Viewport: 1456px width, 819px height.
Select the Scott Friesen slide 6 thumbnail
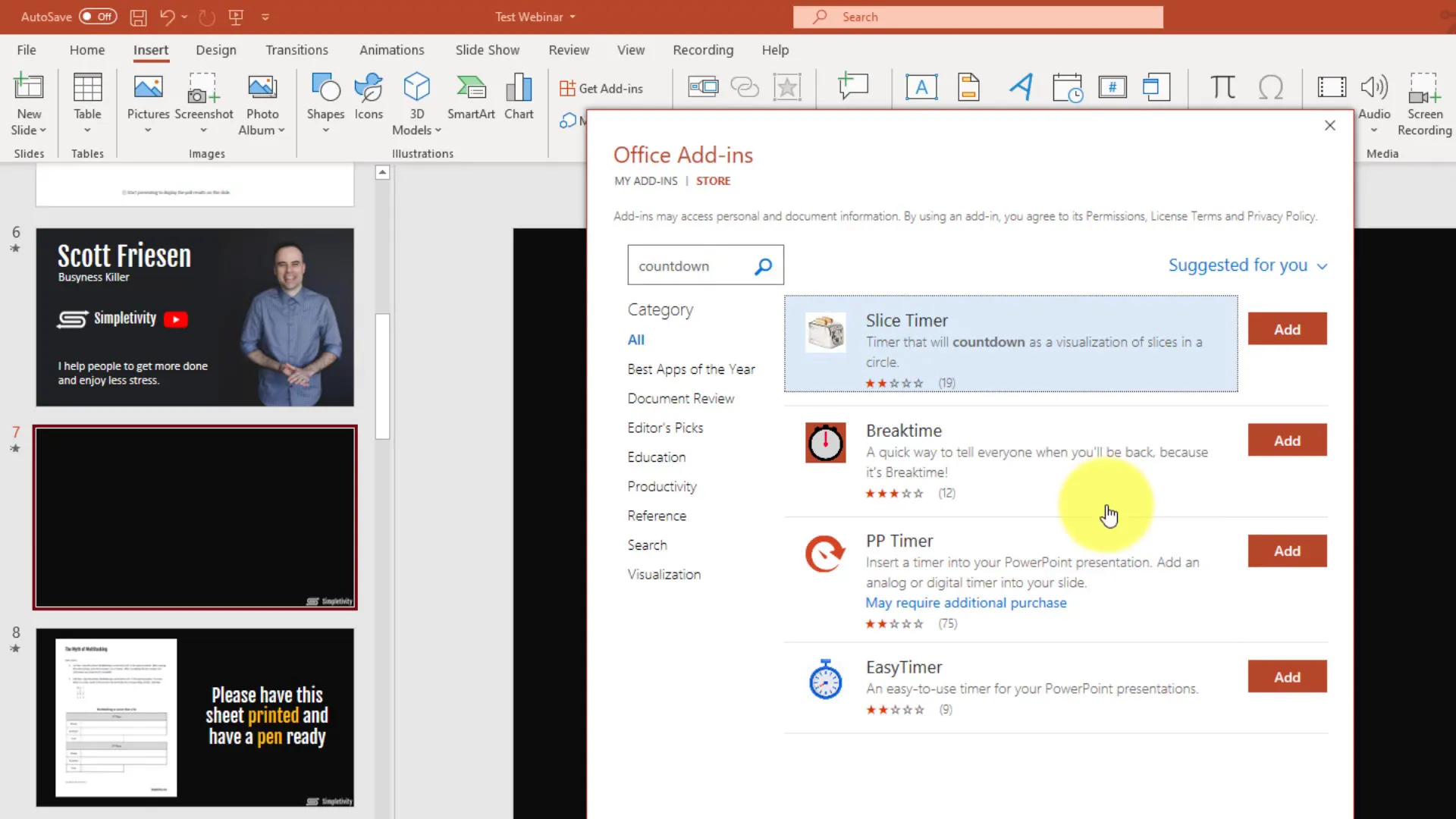pos(195,317)
